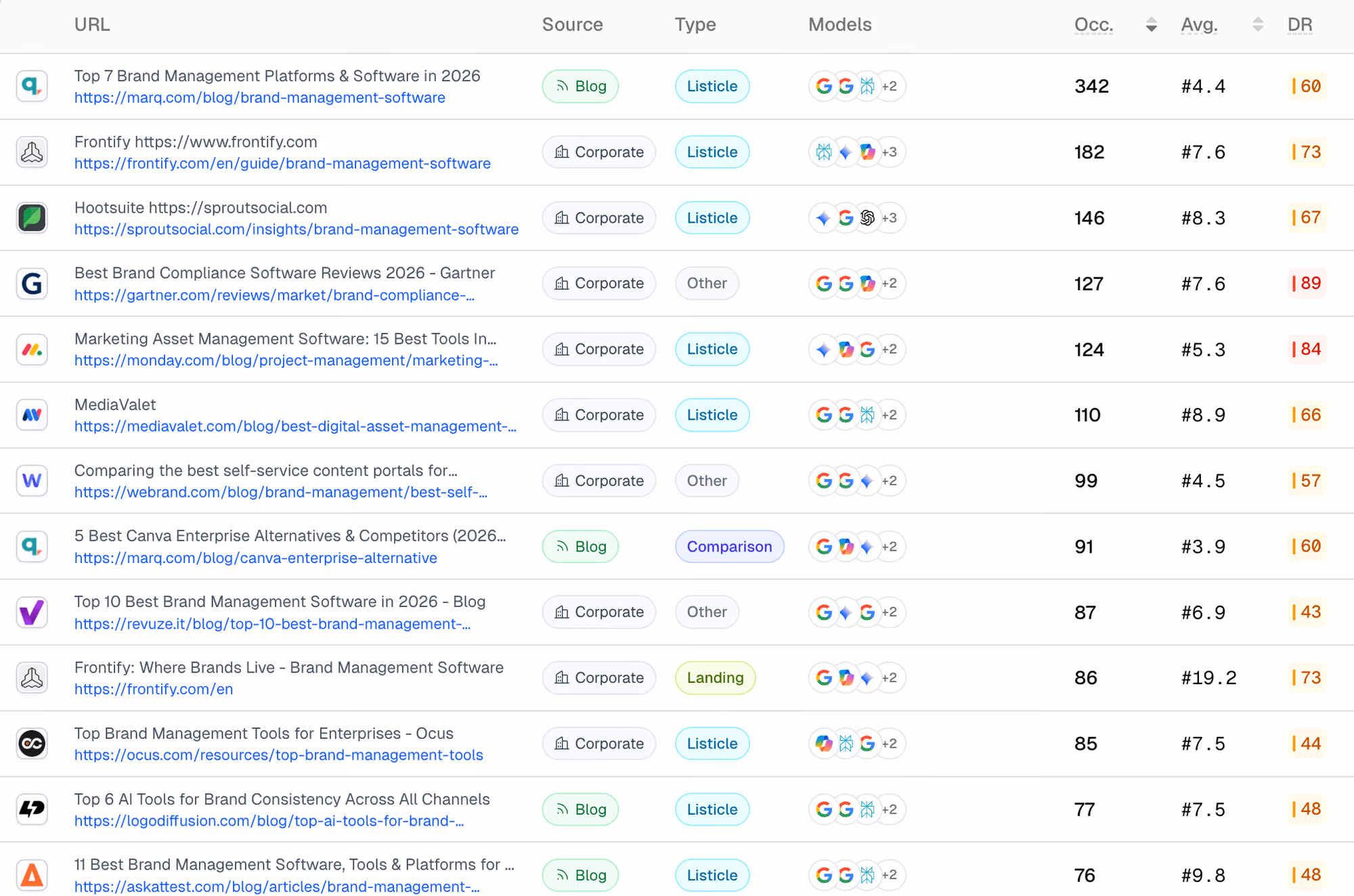This screenshot has height=896, width=1354.
Task: Open the mediavalet.com blog link
Action: click(295, 426)
